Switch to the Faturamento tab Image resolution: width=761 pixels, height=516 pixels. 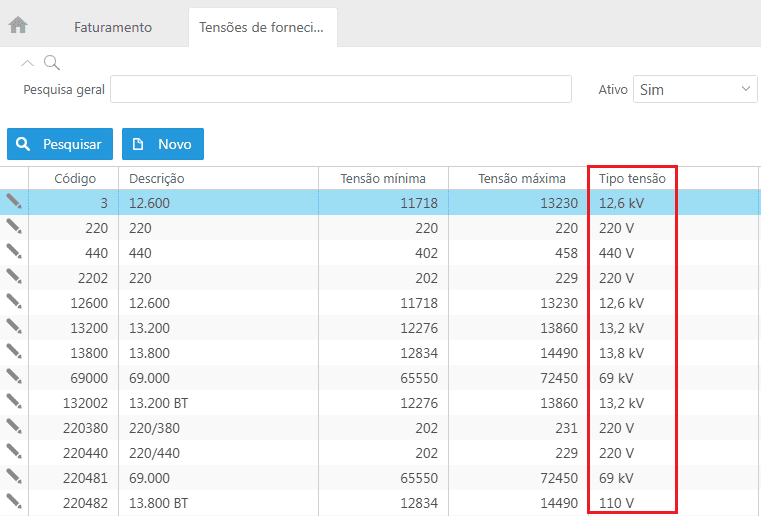112,27
